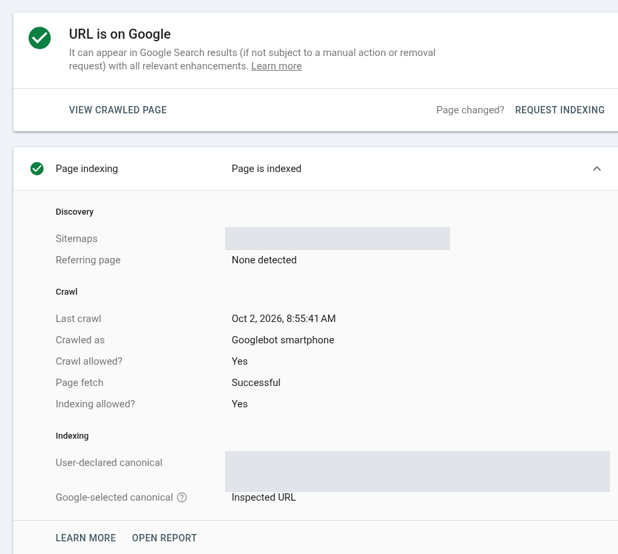The height and width of the screenshot is (554, 618).
Task: Open help icon beside Google-selected canonical
Action: coord(182,497)
